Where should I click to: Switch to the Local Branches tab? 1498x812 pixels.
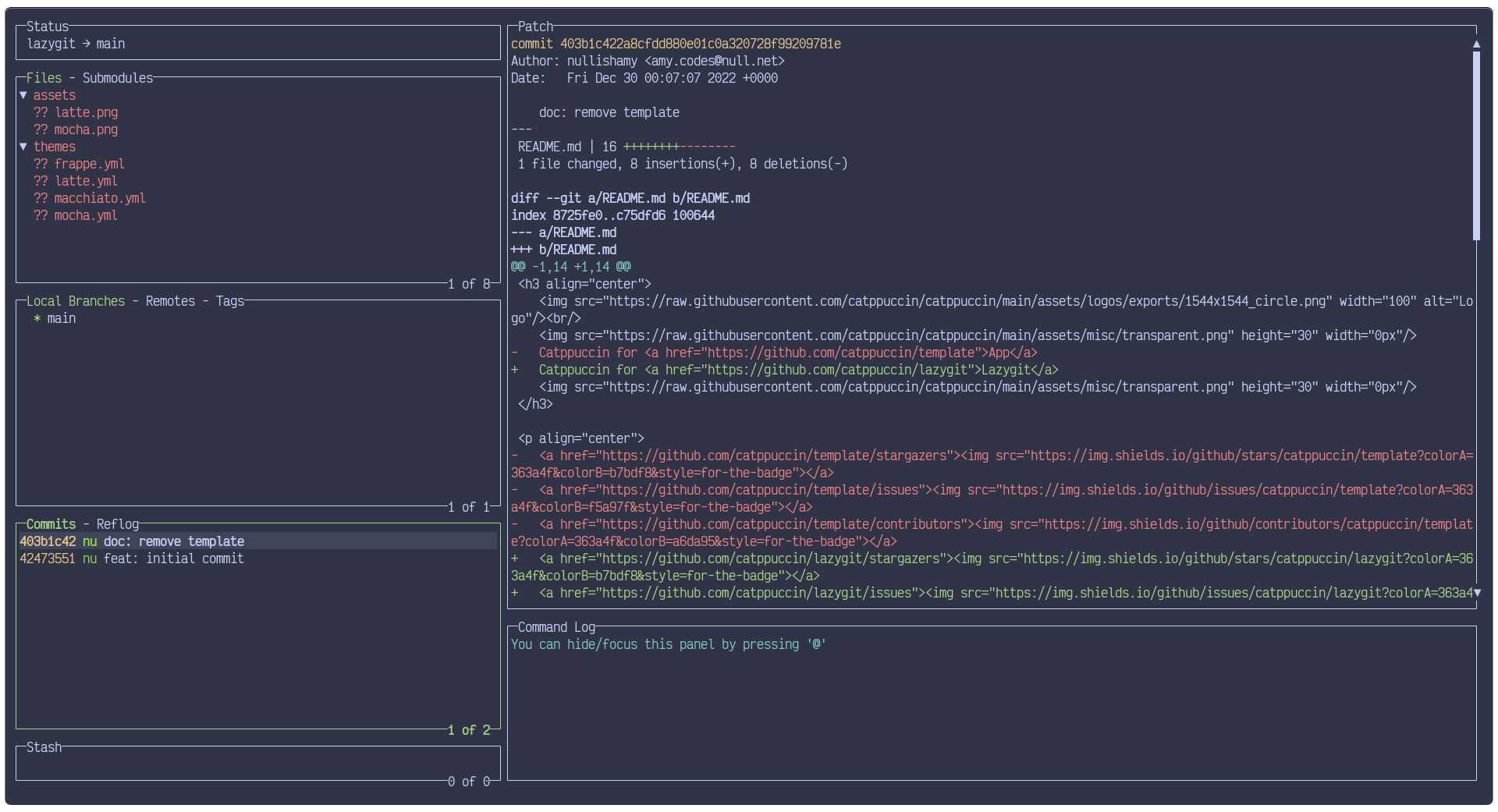point(76,301)
